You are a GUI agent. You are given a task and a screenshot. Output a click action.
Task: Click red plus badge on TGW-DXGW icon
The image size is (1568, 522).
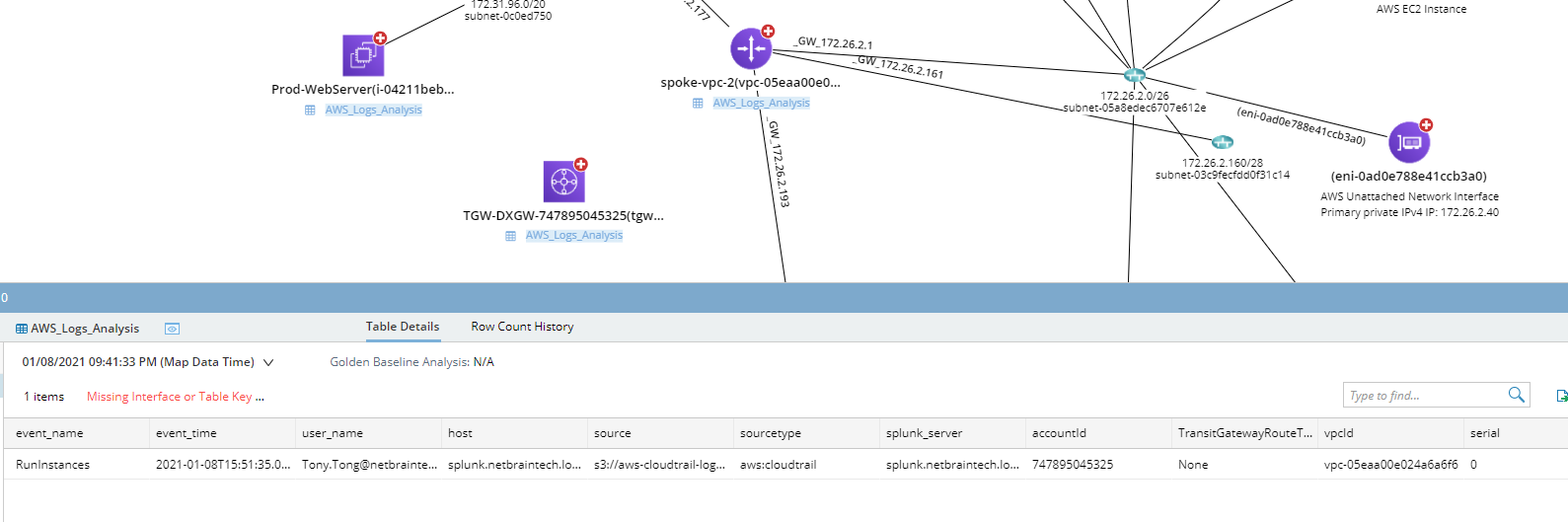580,165
